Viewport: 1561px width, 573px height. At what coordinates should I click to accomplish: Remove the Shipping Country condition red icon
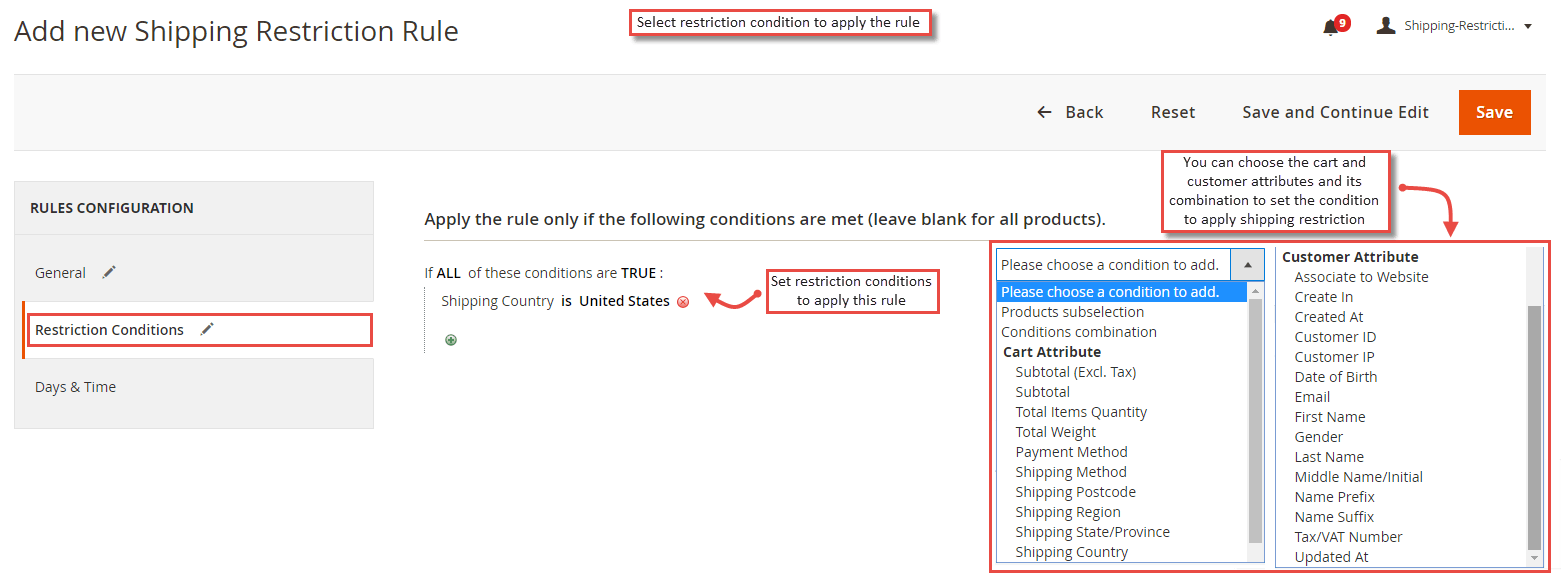[x=683, y=302]
